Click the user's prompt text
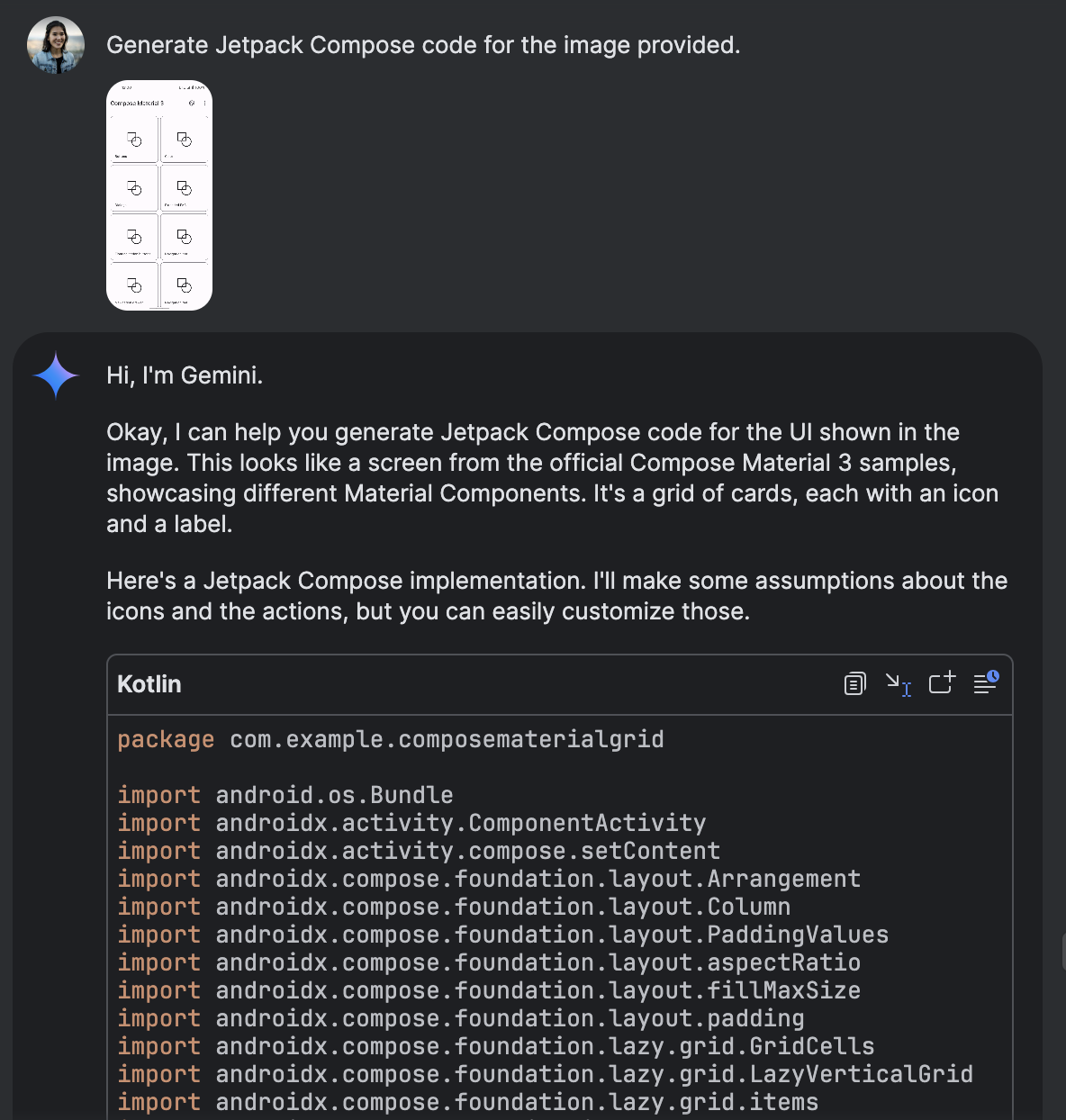The height and width of the screenshot is (1120, 1066). (423, 44)
